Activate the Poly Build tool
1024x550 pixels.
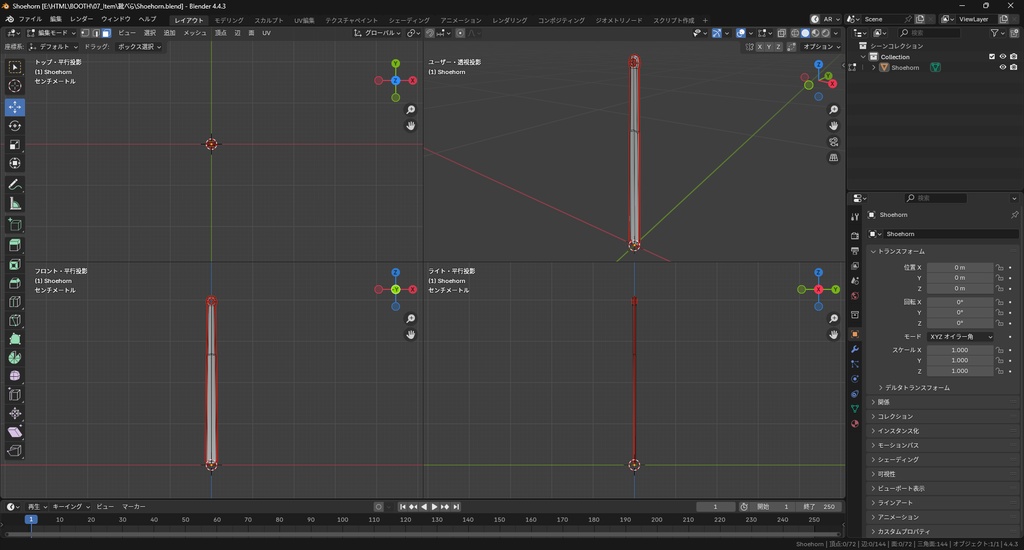click(14, 339)
